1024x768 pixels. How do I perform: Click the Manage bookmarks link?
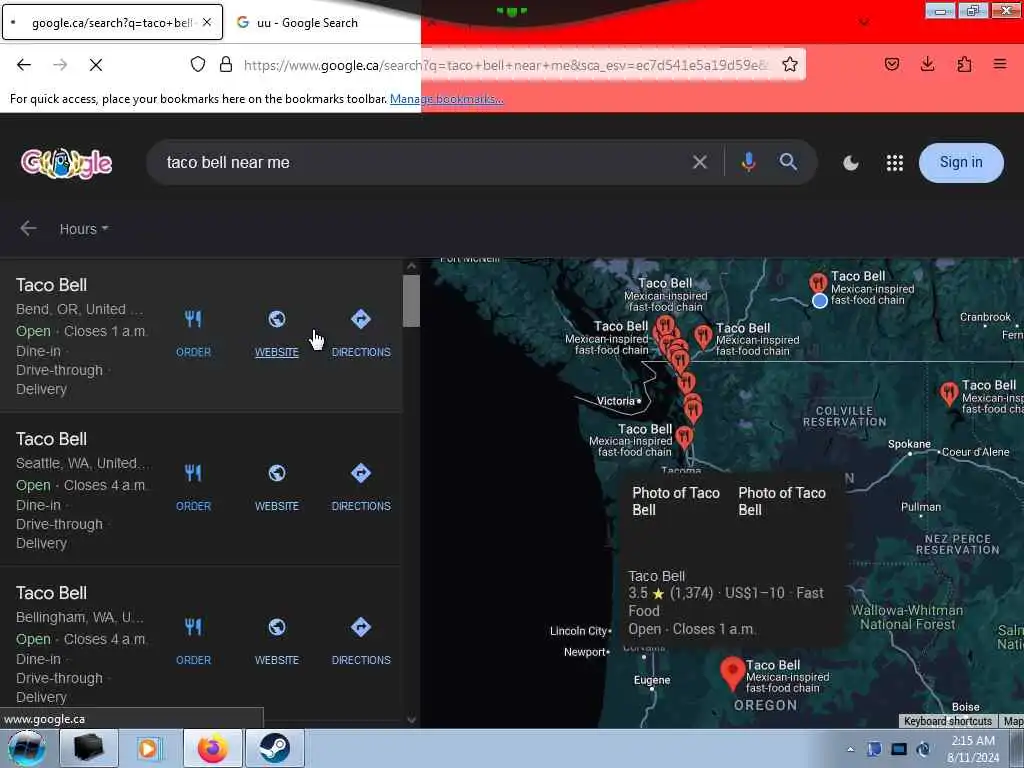point(447,99)
